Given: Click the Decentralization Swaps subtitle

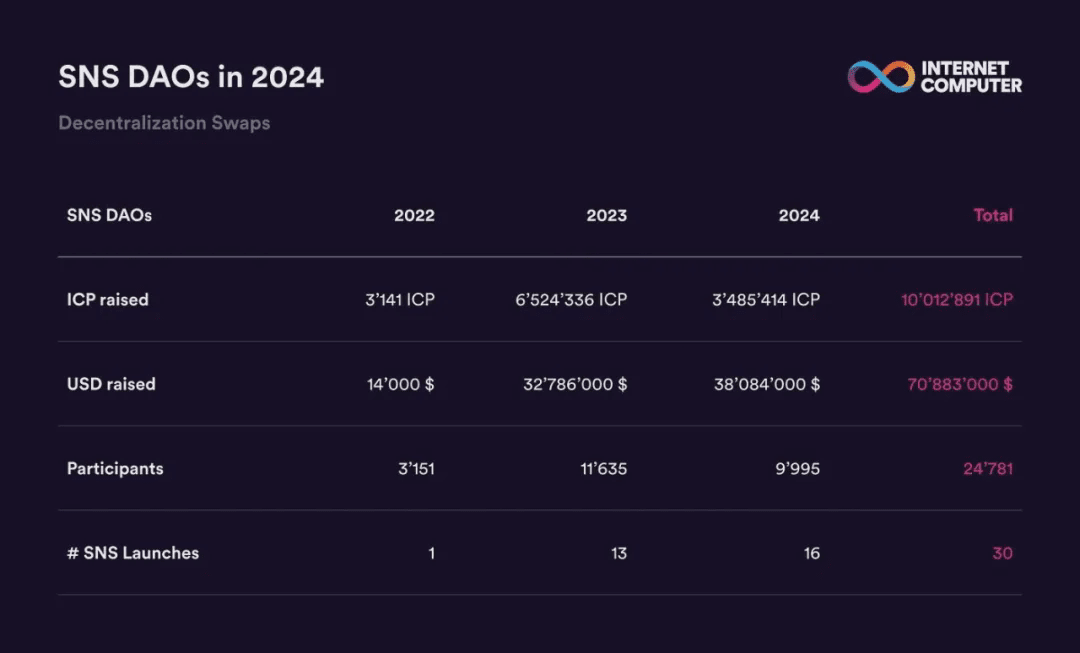Looking at the screenshot, I should point(164,123).
